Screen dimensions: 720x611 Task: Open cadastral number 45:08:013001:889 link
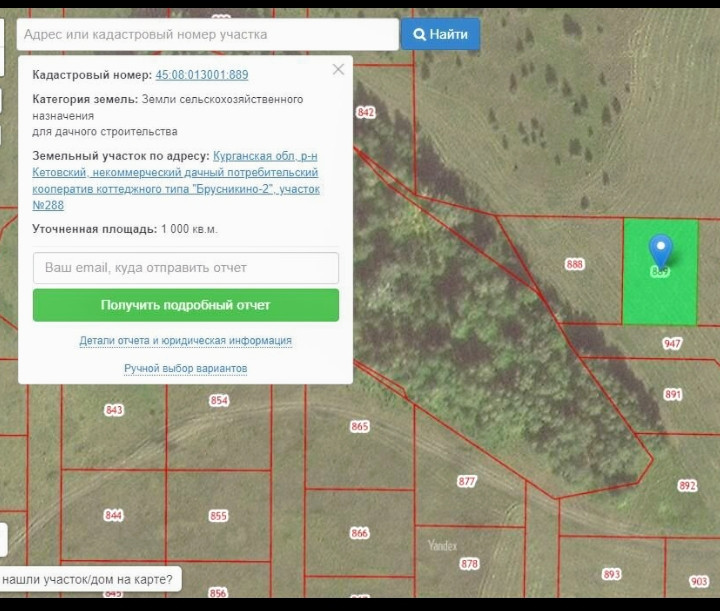[x=202, y=75]
